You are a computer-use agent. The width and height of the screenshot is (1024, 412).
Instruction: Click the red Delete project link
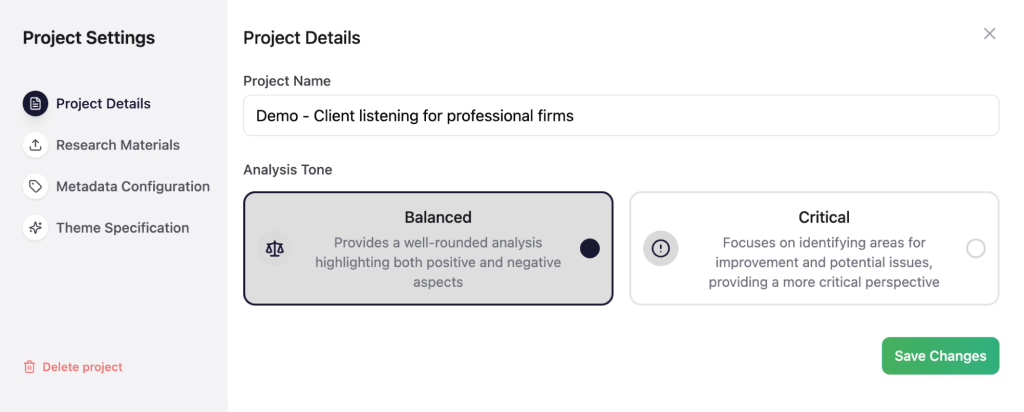(x=82, y=367)
